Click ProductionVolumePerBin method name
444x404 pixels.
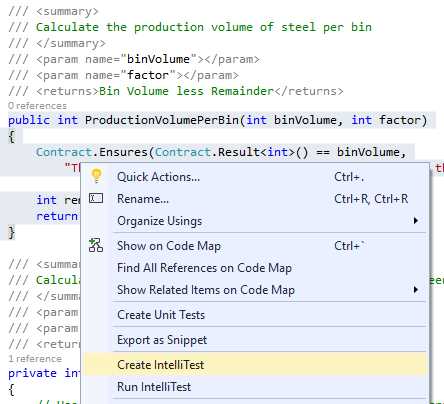coord(162,120)
